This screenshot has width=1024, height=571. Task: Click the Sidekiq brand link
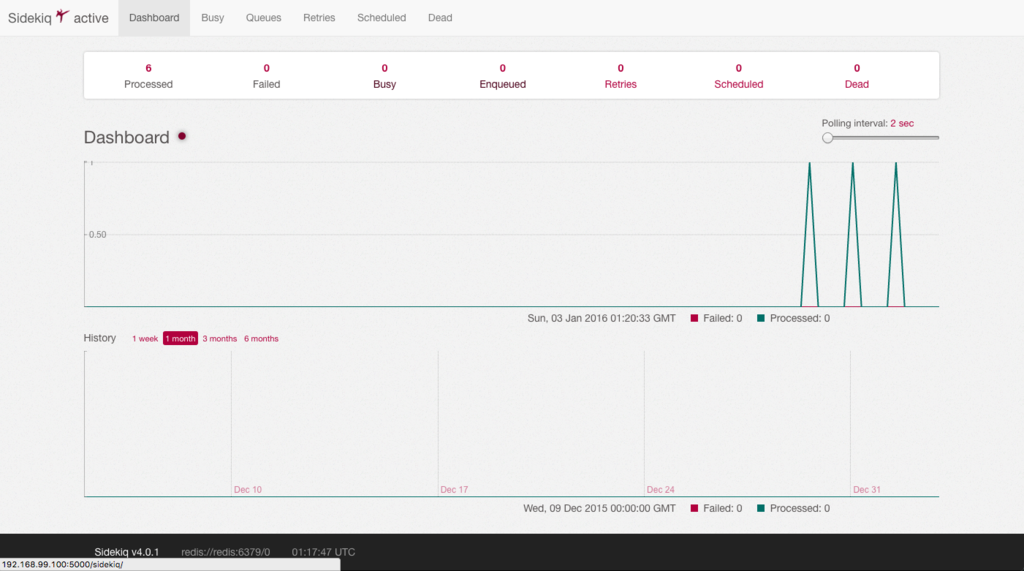coord(29,18)
